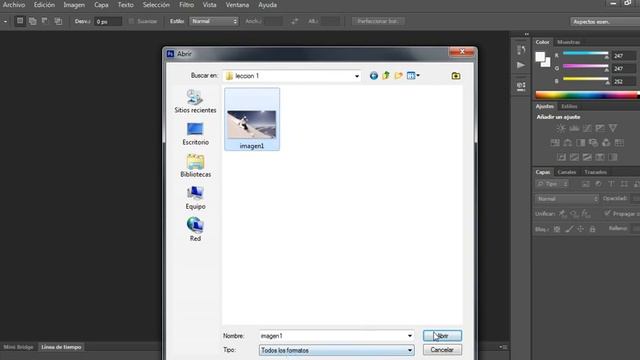640x360 pixels.
Task: Expand the Buscar en folder dropdown
Action: click(x=357, y=76)
